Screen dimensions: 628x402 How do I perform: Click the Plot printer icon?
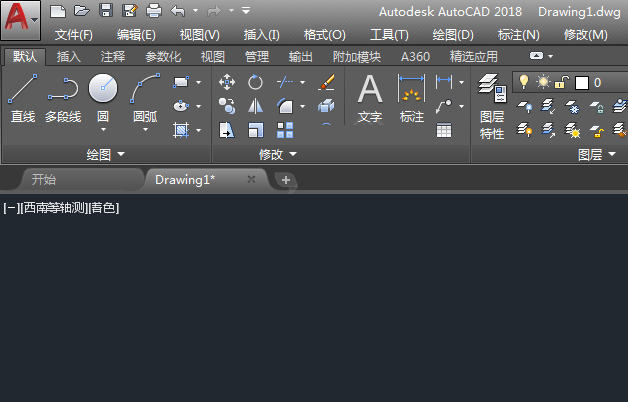[x=154, y=11]
